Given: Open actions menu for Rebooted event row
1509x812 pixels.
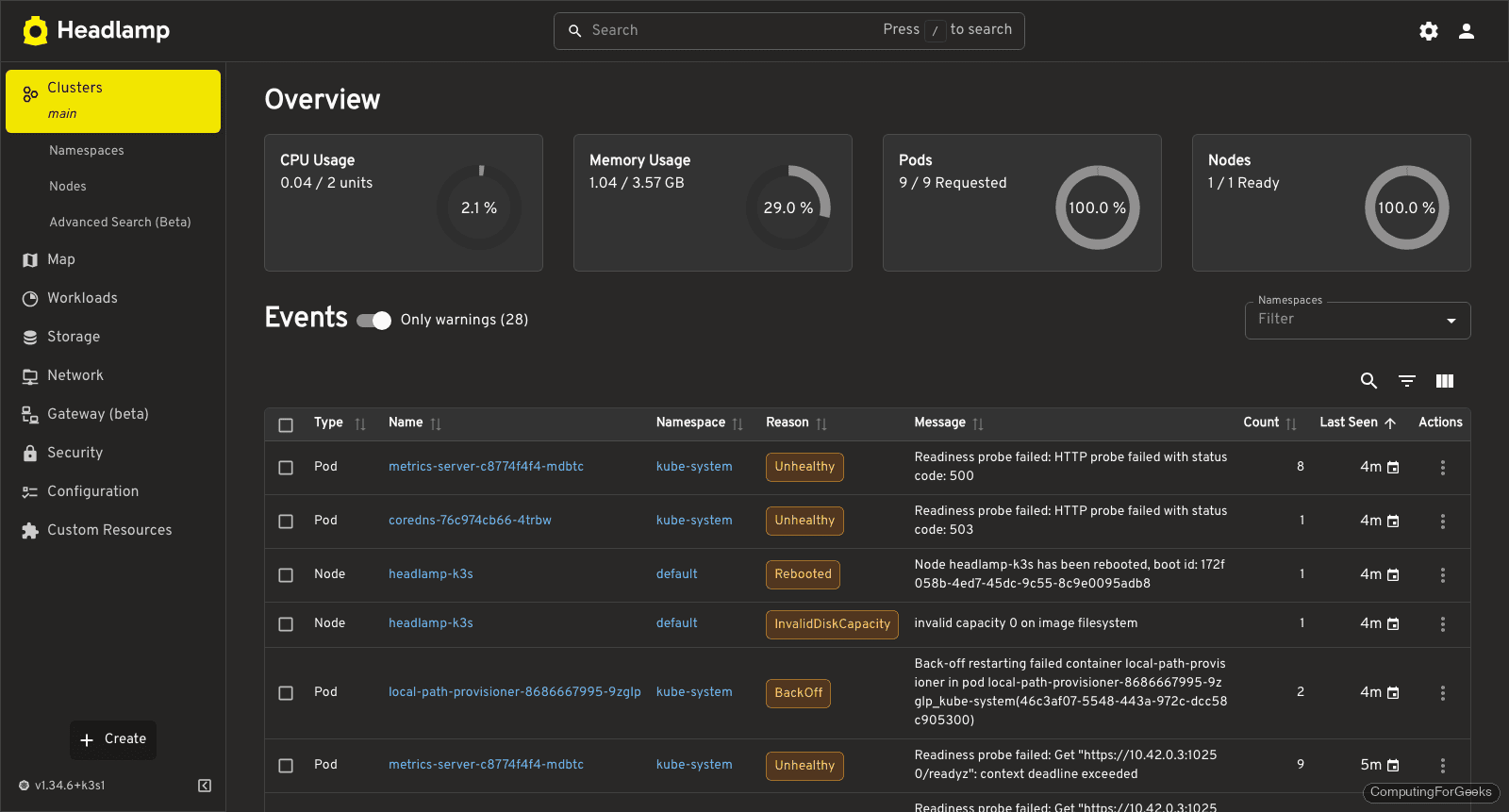Looking at the screenshot, I should click(x=1443, y=575).
